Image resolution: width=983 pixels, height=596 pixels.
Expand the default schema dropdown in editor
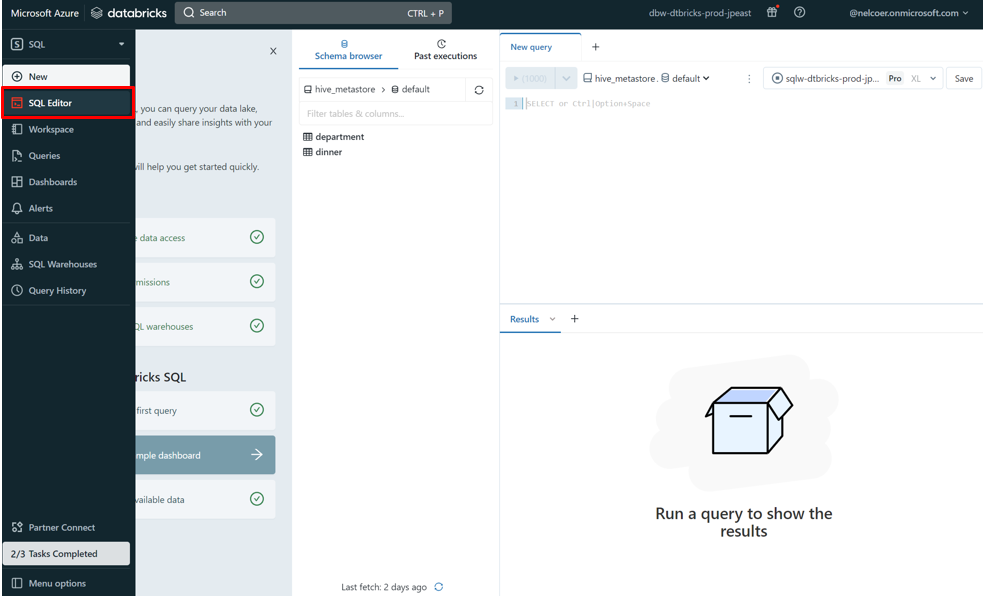click(x=690, y=79)
